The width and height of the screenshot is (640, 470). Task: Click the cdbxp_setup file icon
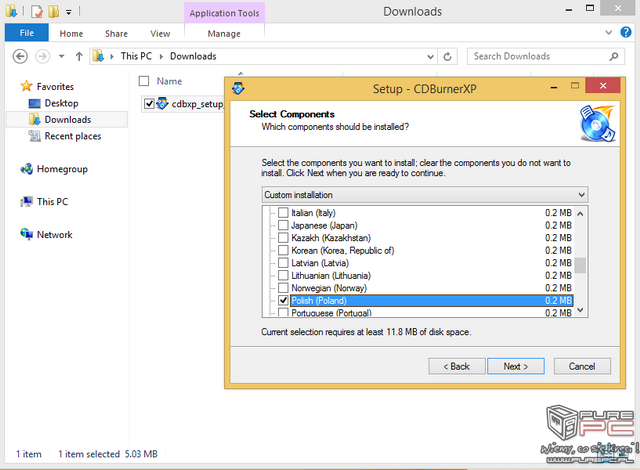coord(162,104)
